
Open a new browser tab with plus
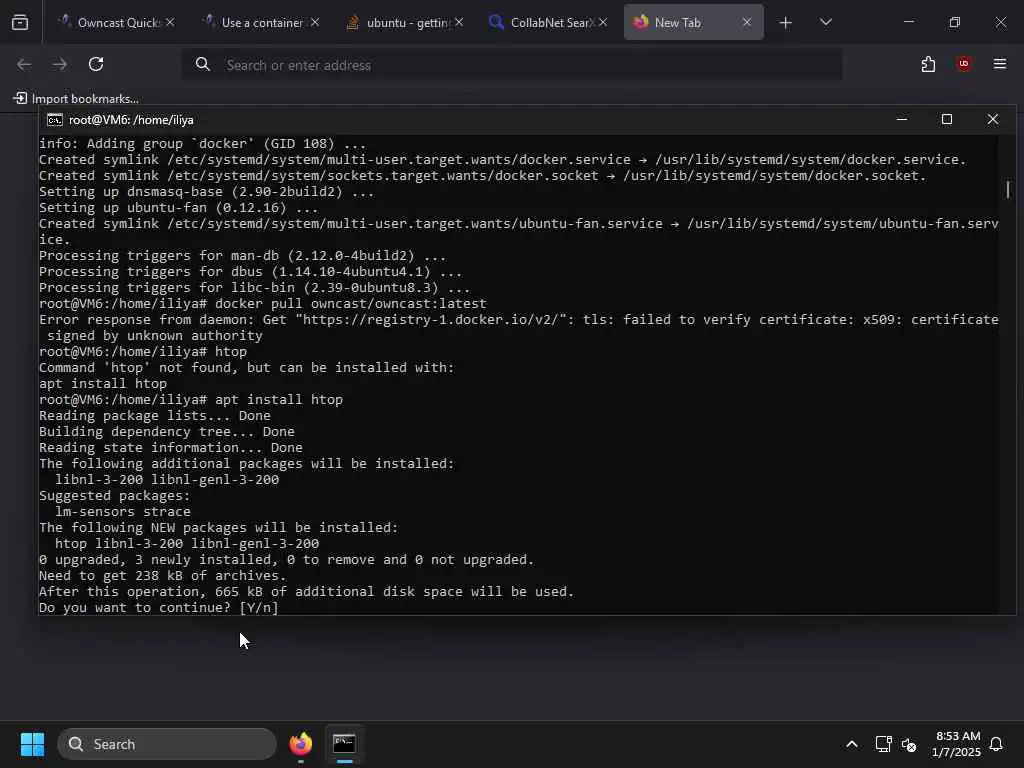(x=786, y=23)
